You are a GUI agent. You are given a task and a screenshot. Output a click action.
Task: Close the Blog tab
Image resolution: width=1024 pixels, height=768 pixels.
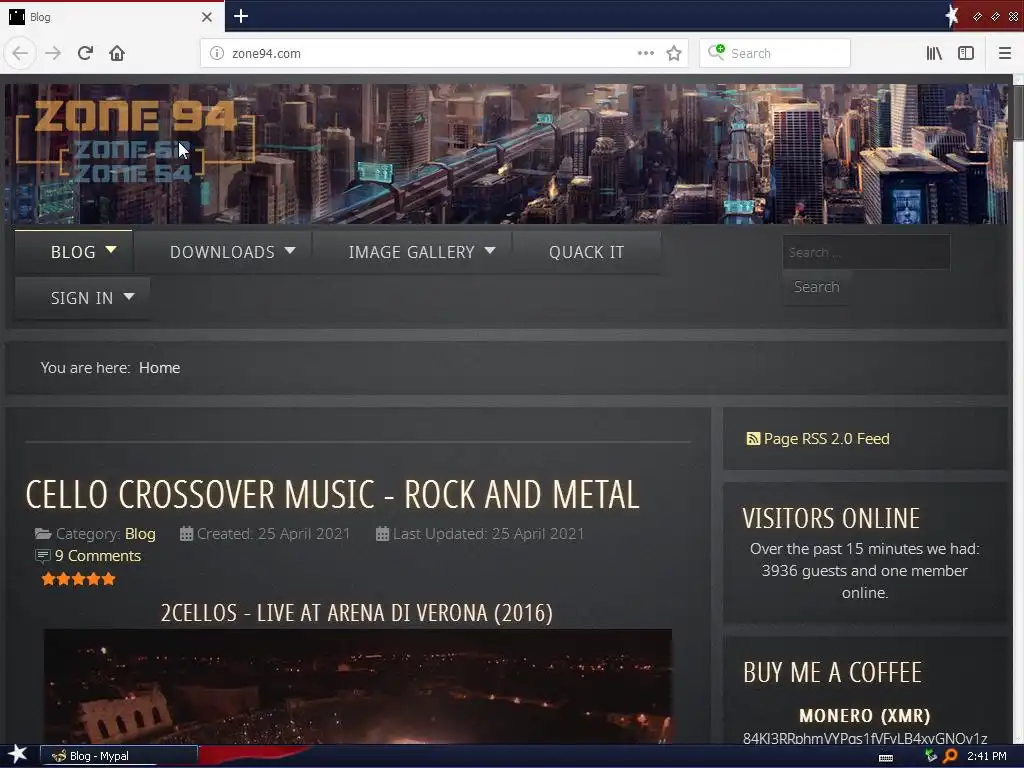(x=207, y=17)
